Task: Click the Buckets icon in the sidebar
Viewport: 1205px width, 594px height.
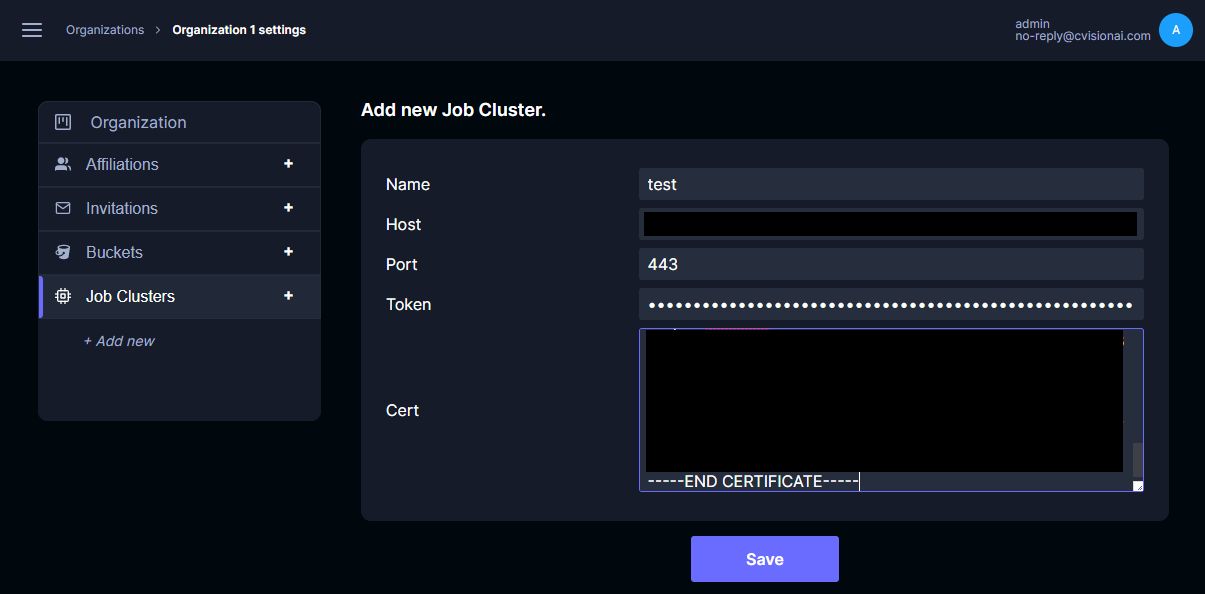Action: [63, 252]
